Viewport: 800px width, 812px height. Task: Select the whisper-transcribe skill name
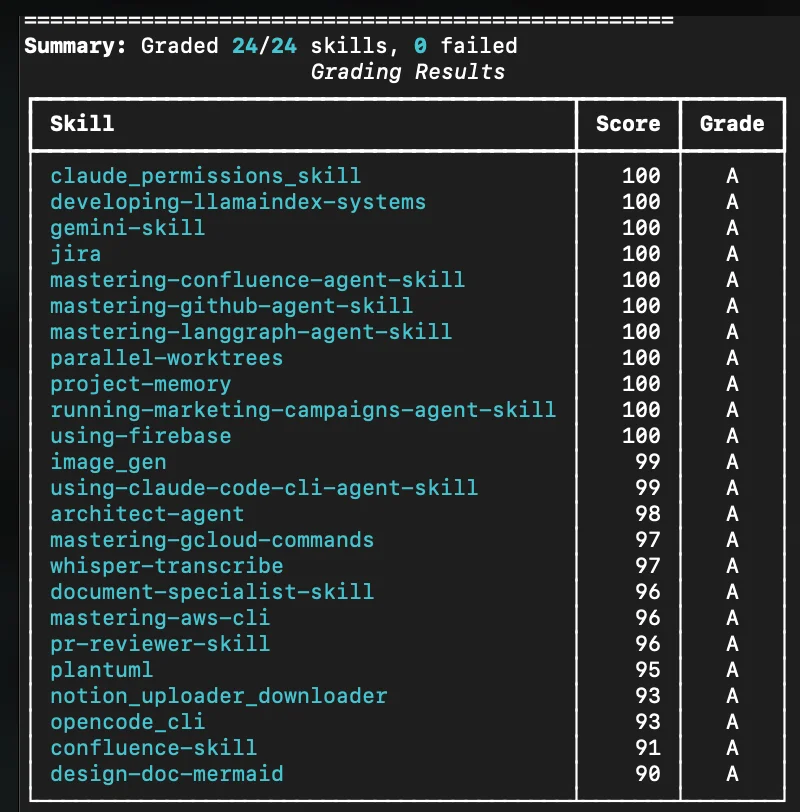[x=166, y=566]
